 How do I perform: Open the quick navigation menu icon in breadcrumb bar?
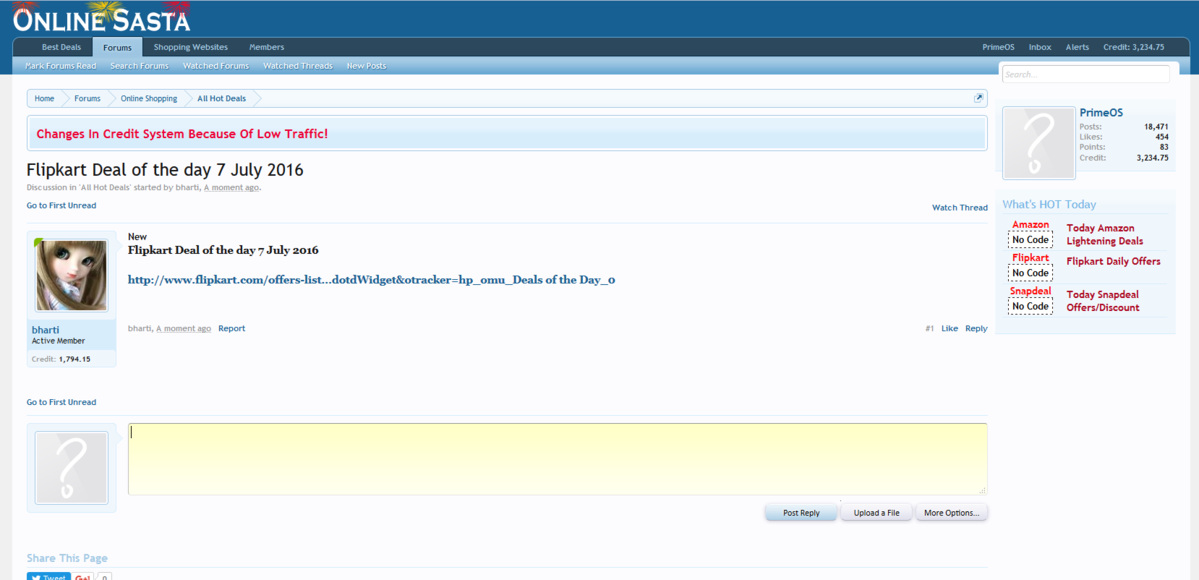click(978, 99)
